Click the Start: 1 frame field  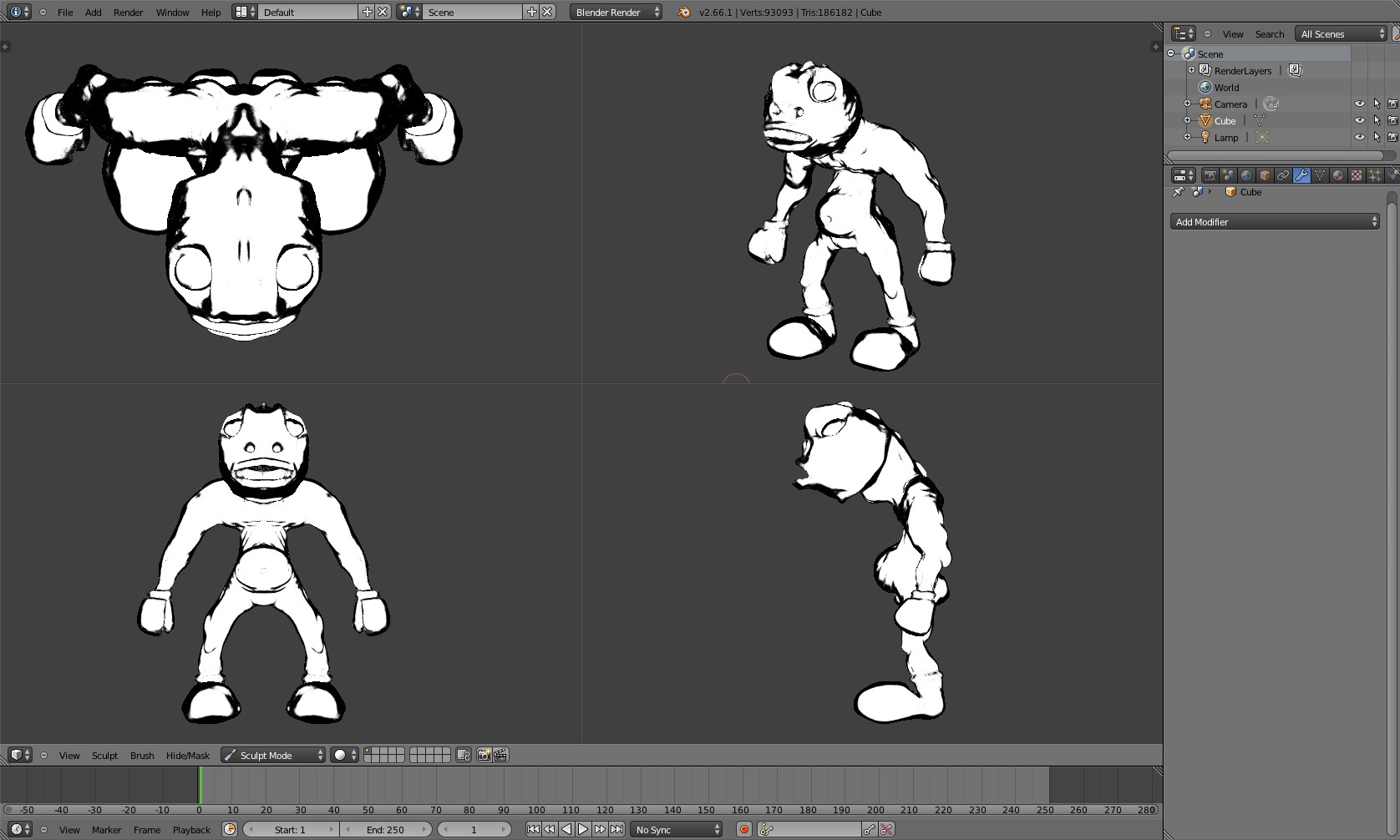tap(291, 830)
